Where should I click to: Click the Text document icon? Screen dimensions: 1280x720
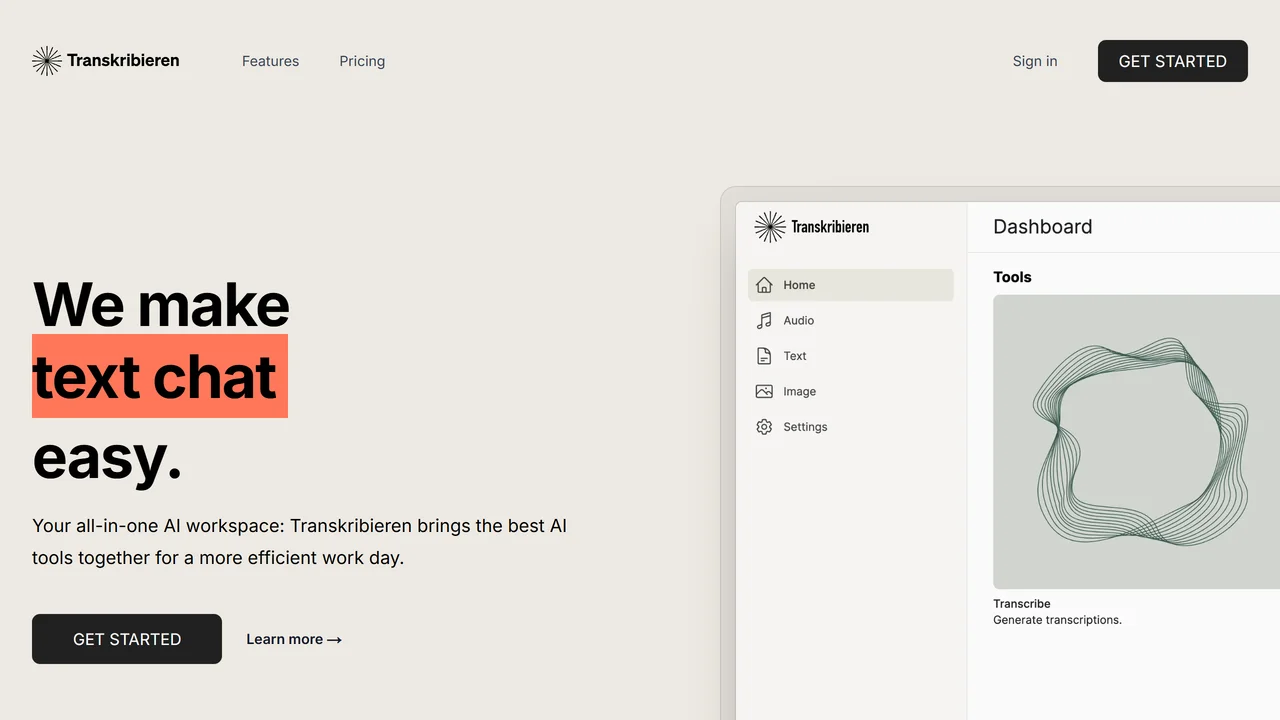pos(764,356)
